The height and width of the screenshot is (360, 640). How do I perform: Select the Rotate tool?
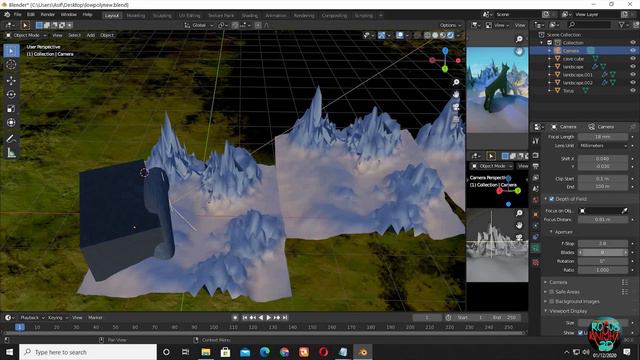[x=11, y=94]
